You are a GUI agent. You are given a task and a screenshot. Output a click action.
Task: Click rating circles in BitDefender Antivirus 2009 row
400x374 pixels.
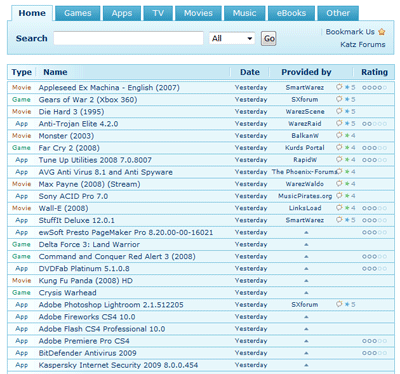375,353
